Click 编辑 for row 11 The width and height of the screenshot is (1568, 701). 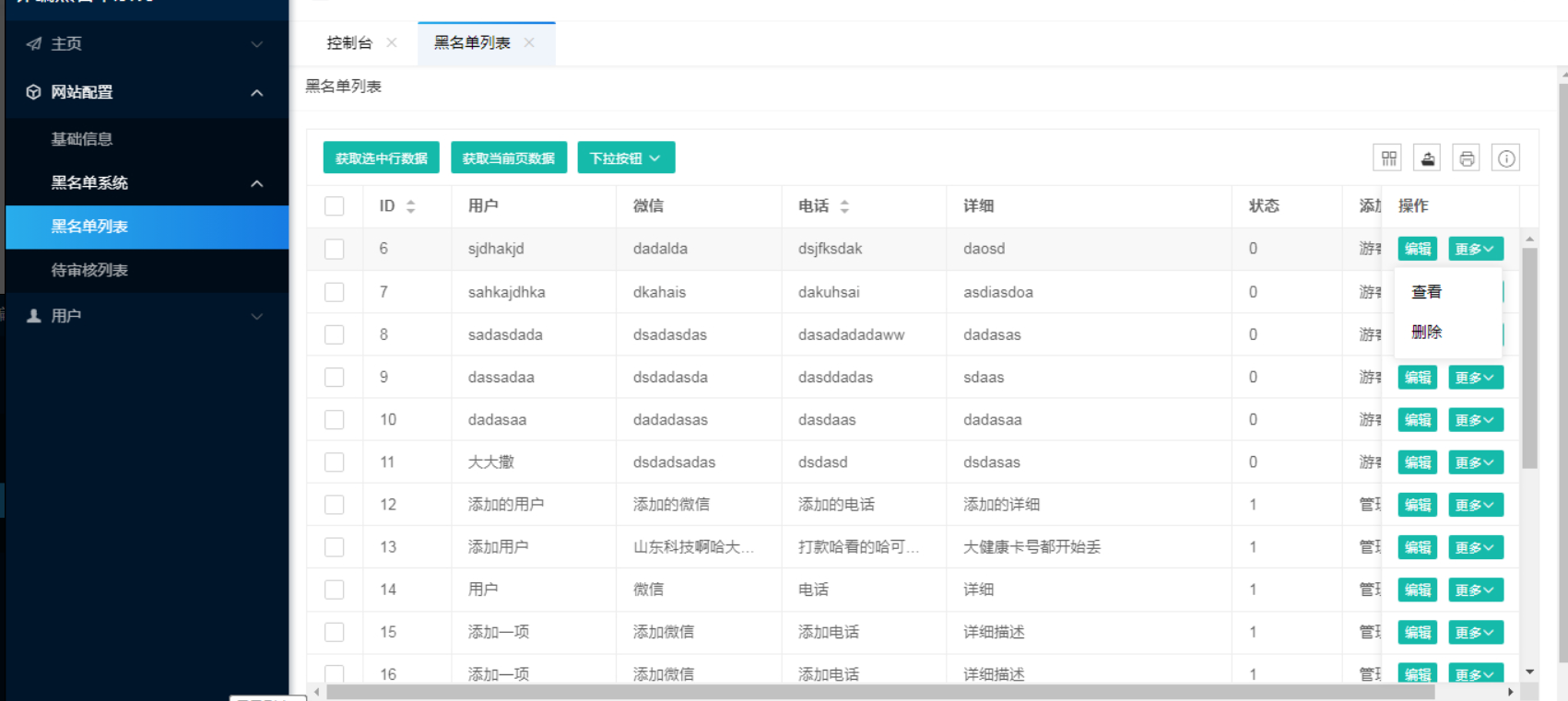point(1418,462)
